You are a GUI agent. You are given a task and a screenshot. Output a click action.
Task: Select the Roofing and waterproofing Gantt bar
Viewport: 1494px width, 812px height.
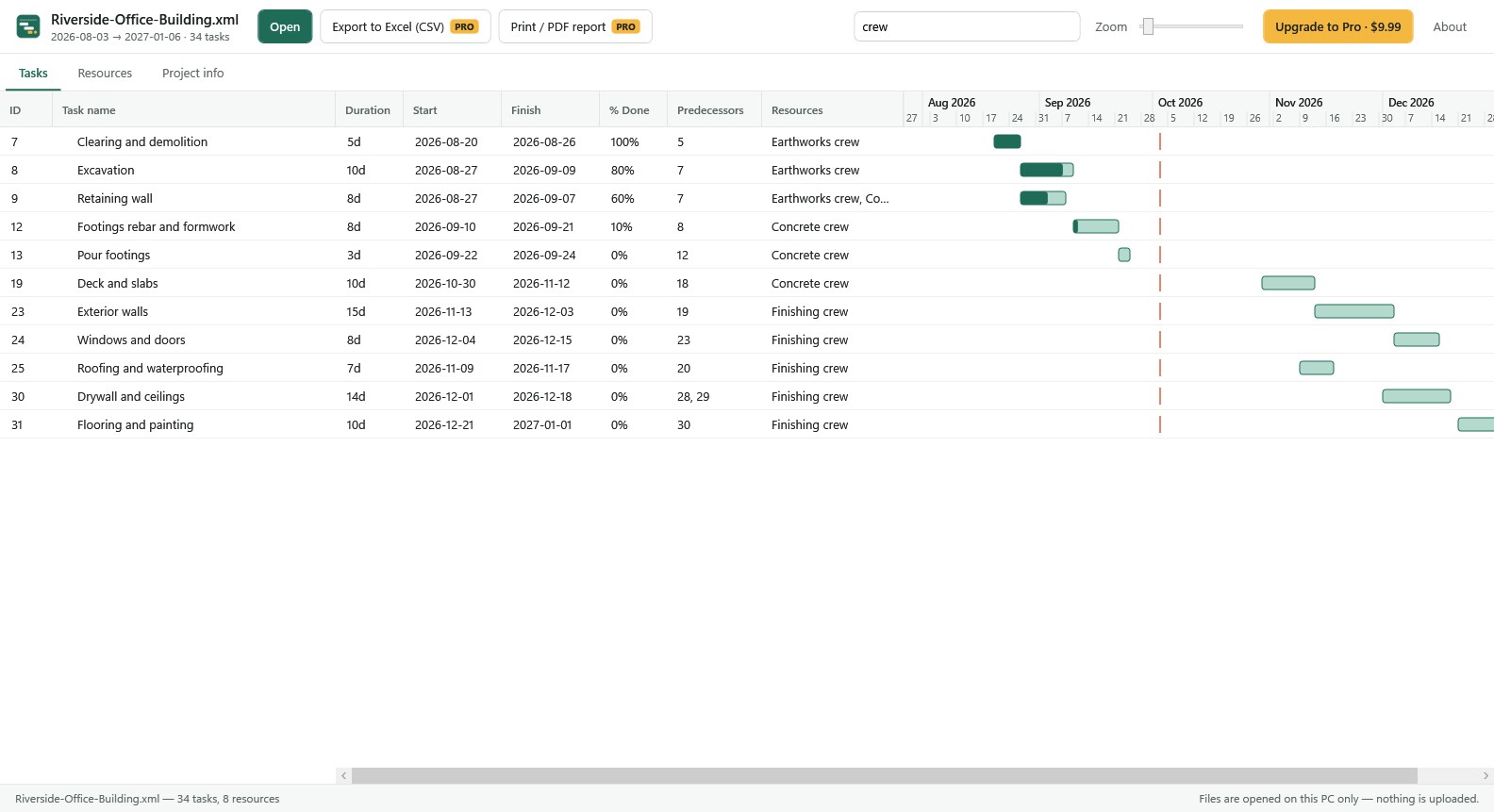coord(1317,368)
